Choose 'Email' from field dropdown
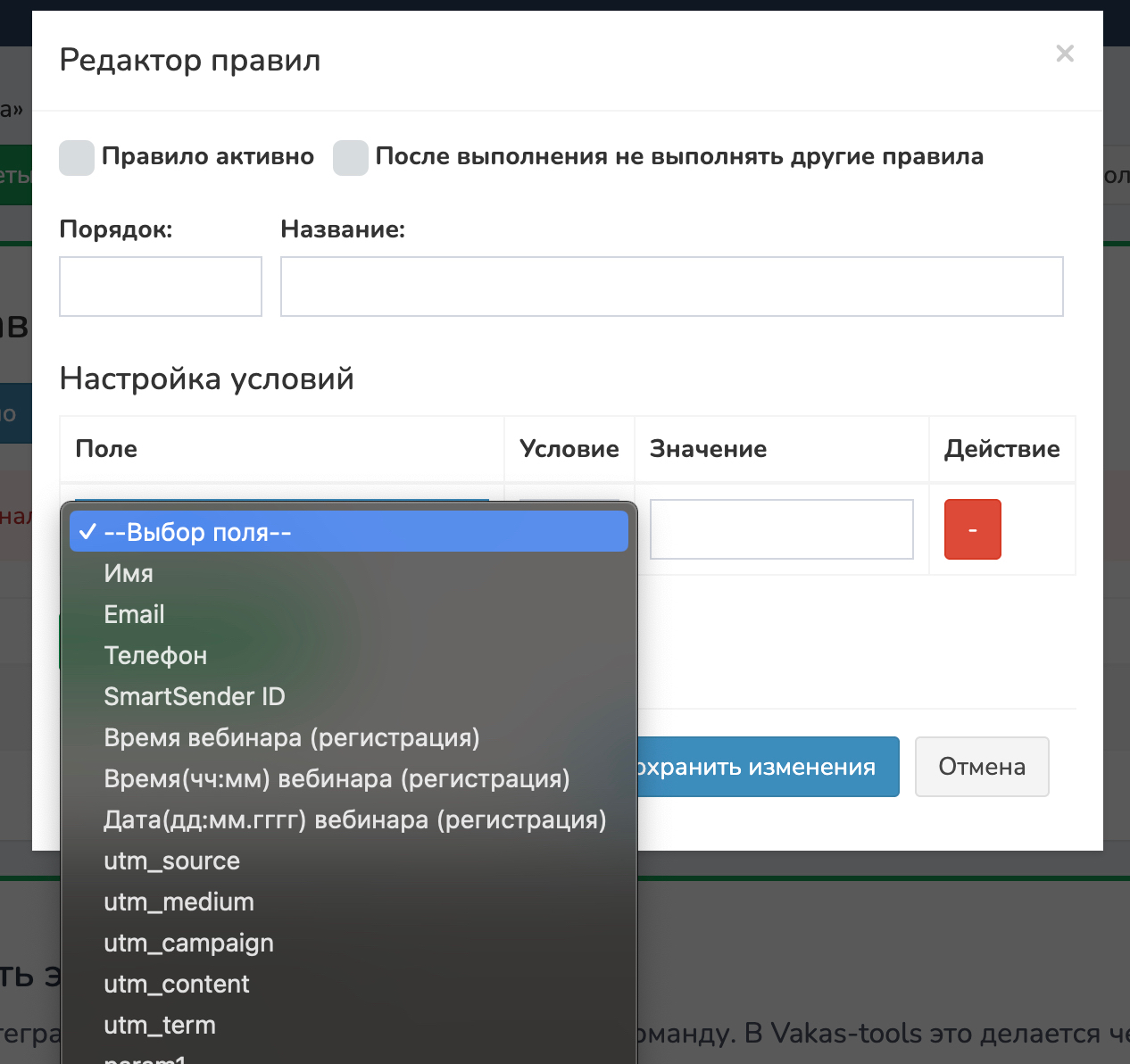The height and width of the screenshot is (1064, 1130). [x=134, y=614]
